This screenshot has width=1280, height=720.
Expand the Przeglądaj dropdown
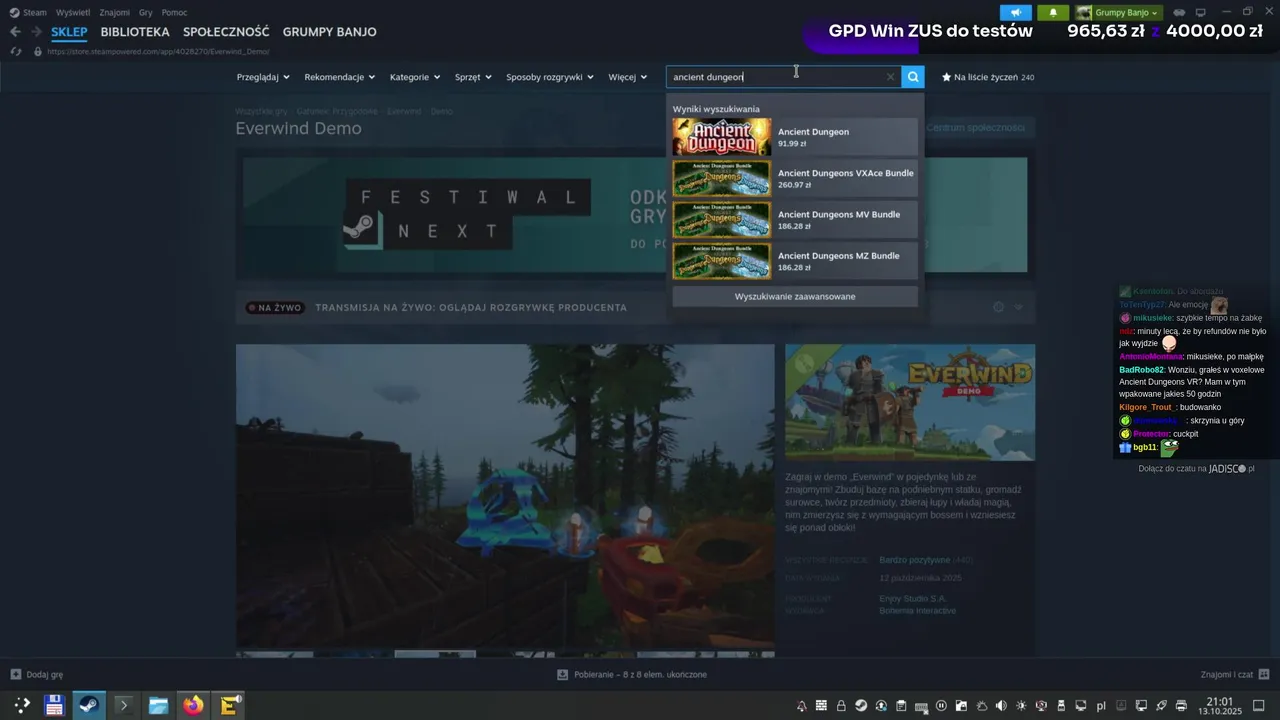point(263,77)
